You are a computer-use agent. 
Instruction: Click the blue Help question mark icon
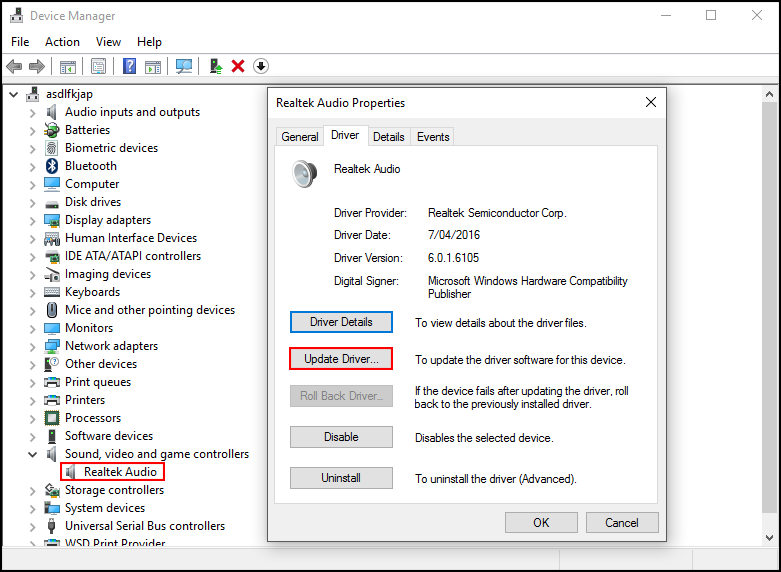coord(130,66)
